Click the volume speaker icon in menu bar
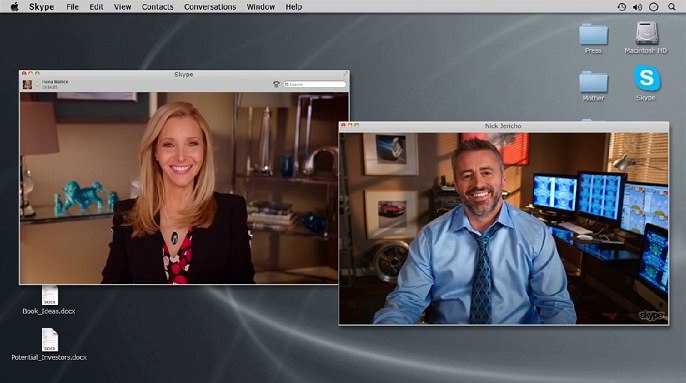Image resolution: width=686 pixels, height=383 pixels. point(637,7)
